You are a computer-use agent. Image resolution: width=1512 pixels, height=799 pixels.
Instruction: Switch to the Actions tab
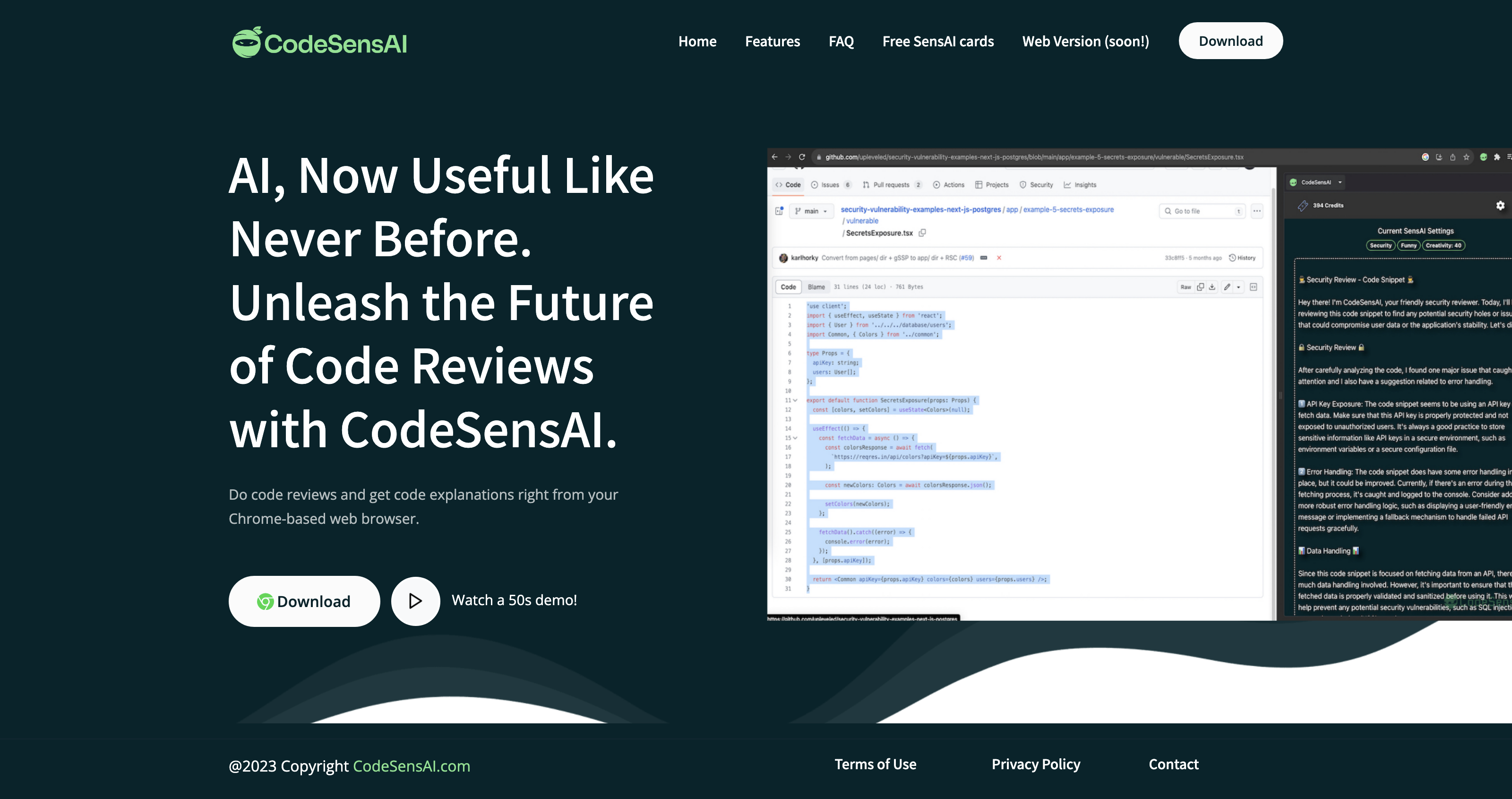tap(948, 184)
